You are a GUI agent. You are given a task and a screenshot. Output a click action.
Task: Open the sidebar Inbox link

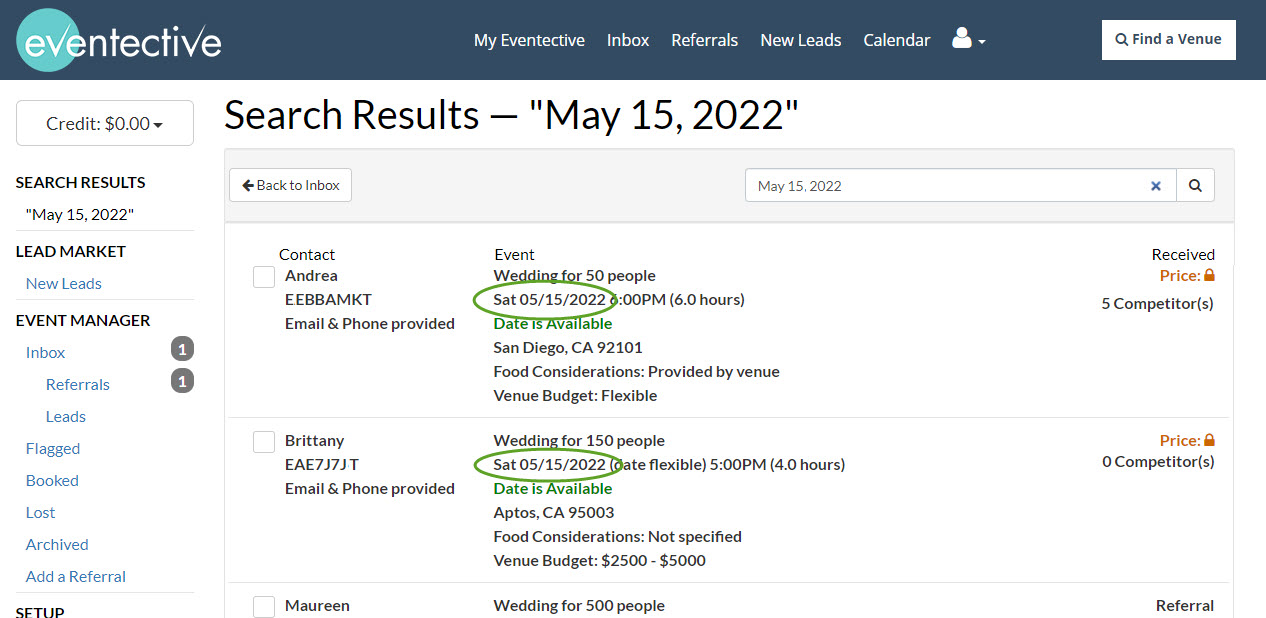coord(46,353)
